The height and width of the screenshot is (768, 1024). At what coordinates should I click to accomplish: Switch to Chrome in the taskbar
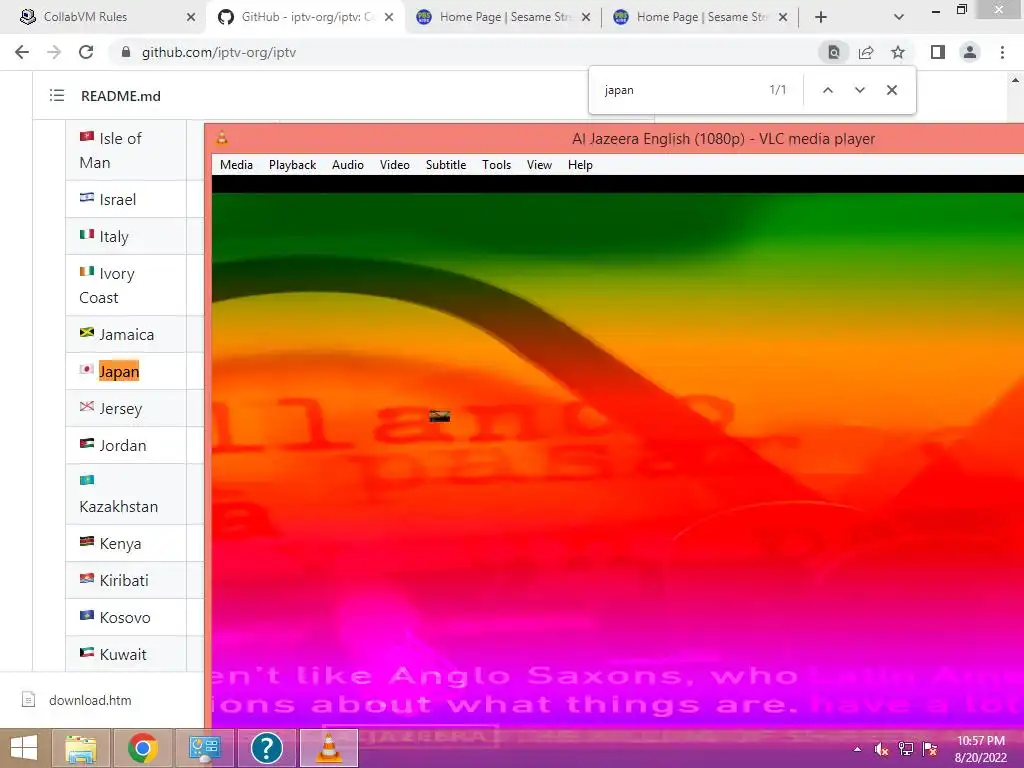click(x=142, y=748)
